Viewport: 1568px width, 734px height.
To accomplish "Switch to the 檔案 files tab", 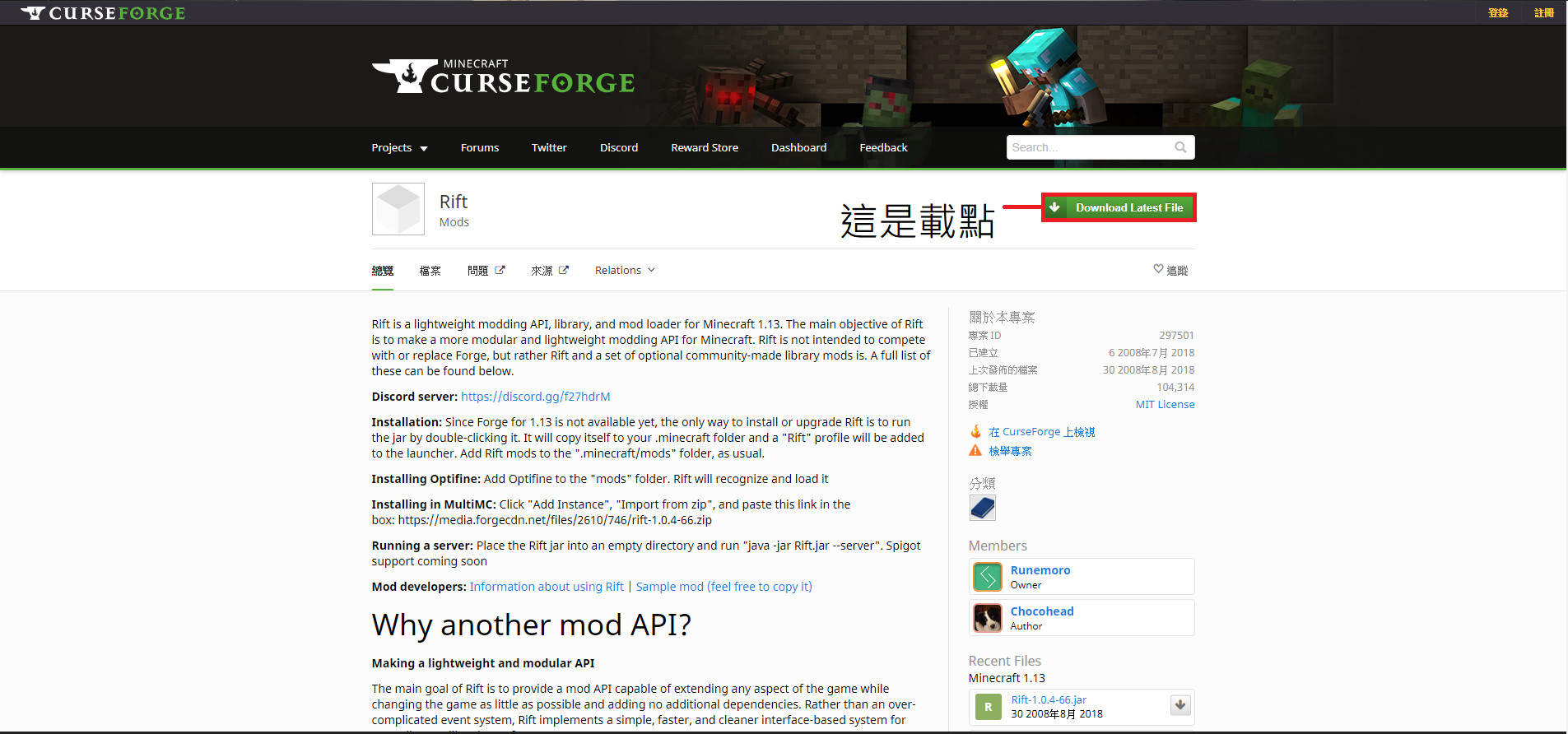I will tap(430, 271).
